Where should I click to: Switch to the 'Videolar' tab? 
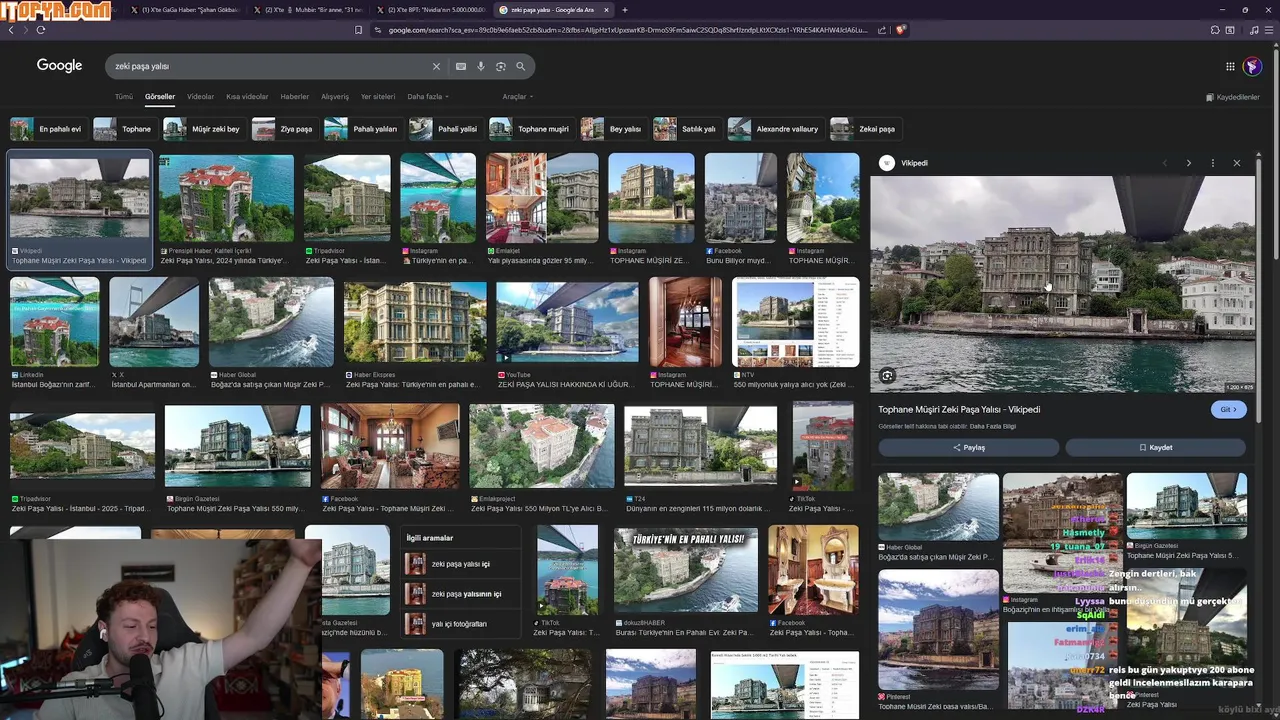pos(200,97)
